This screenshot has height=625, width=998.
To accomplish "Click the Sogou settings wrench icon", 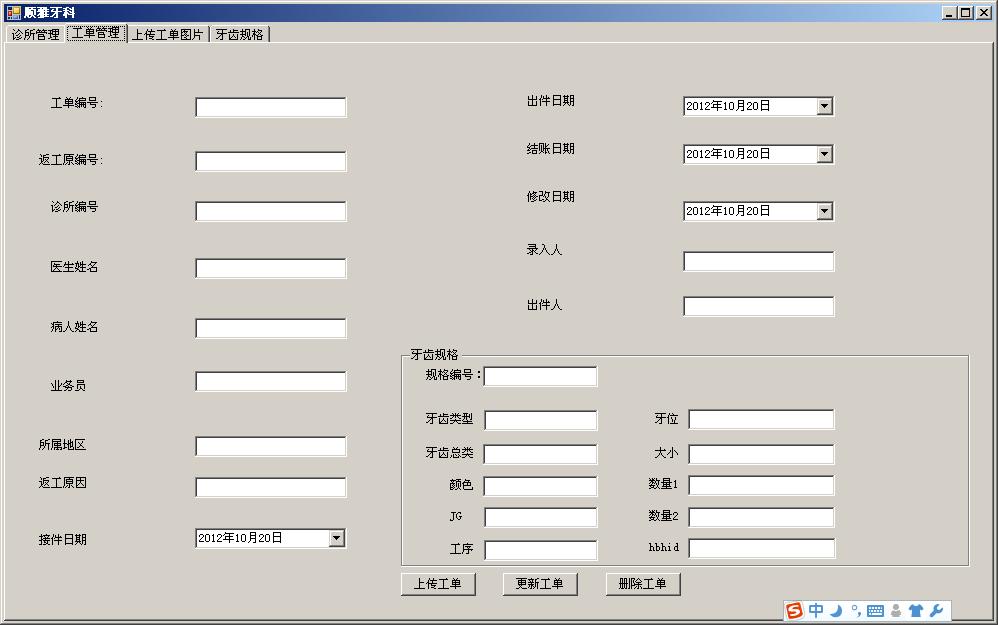I will pos(937,610).
